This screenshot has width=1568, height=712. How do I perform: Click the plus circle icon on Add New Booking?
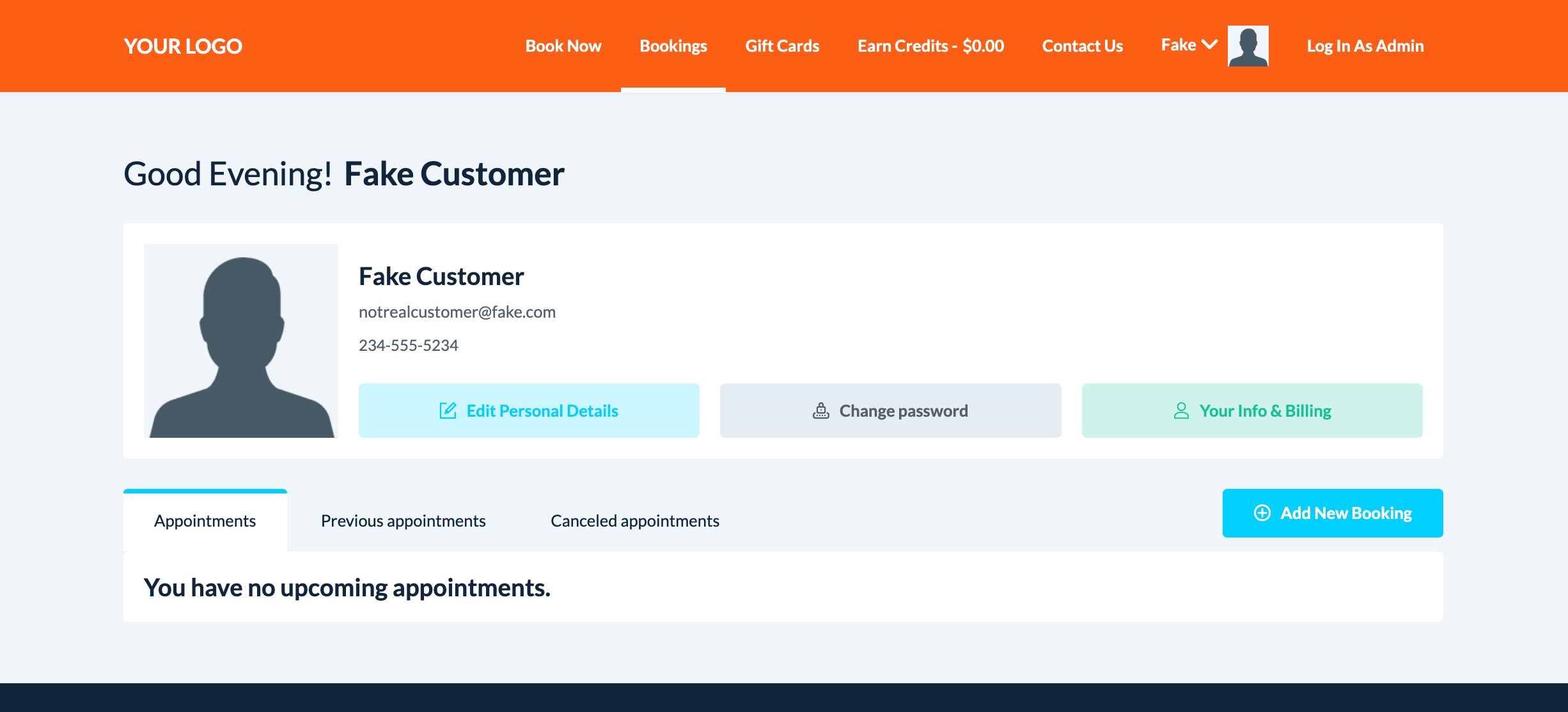[1262, 513]
